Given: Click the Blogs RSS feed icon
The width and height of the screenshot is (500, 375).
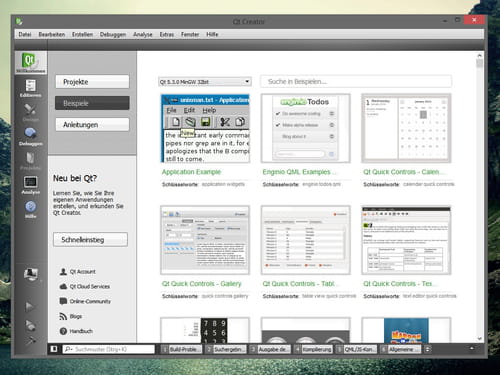Looking at the screenshot, I should coord(63,316).
